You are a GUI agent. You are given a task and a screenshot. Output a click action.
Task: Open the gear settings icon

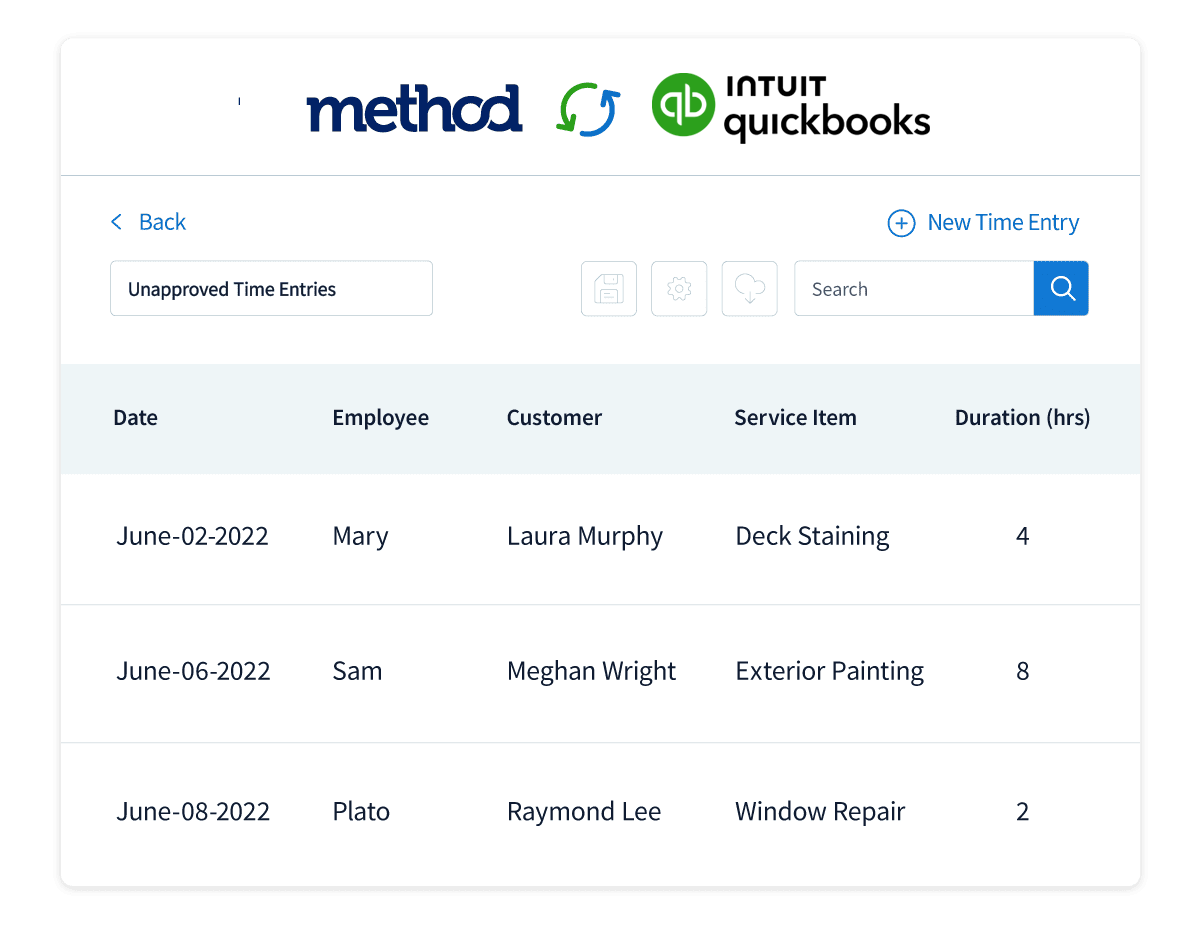[679, 289]
